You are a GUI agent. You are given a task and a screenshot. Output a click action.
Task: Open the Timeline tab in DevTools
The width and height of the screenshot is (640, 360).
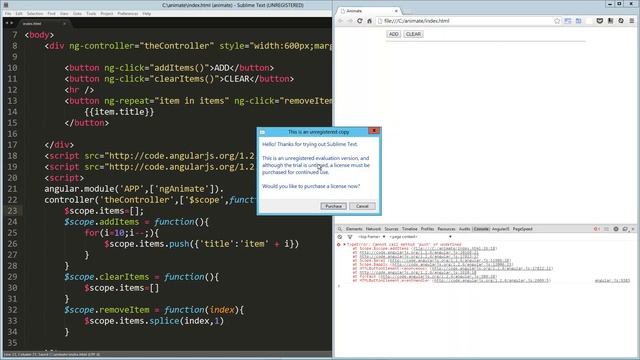pos(409,229)
